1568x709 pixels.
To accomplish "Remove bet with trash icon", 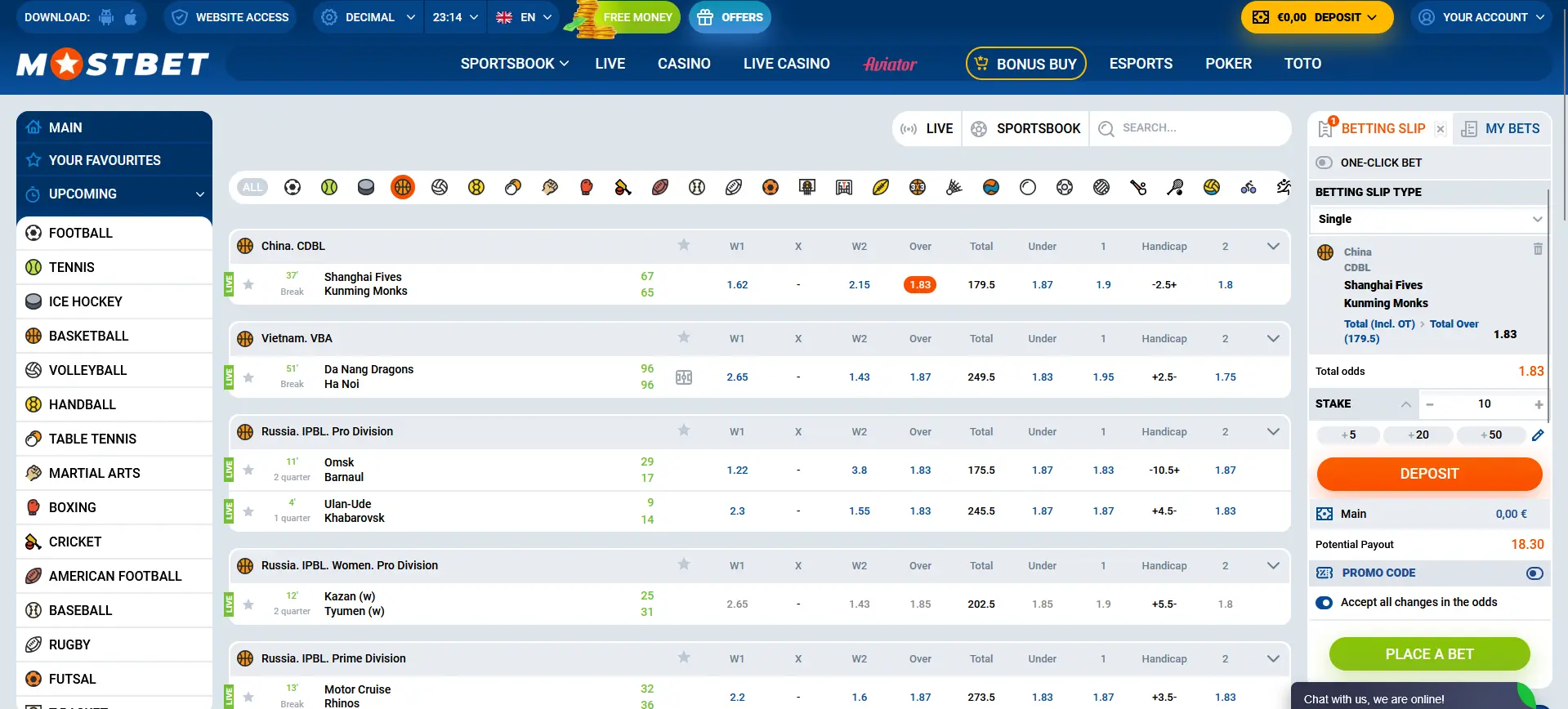I will 1538,249.
